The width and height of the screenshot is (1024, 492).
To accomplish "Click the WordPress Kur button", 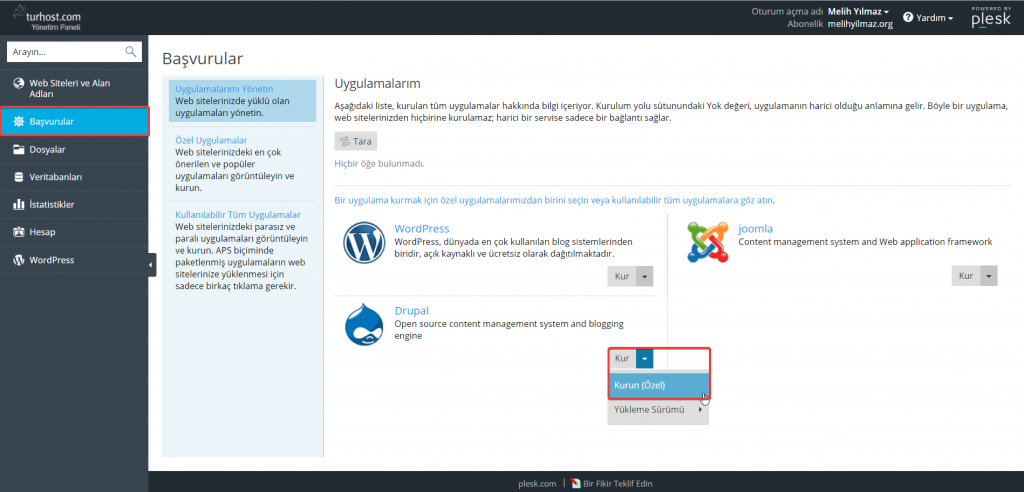I will (621, 277).
